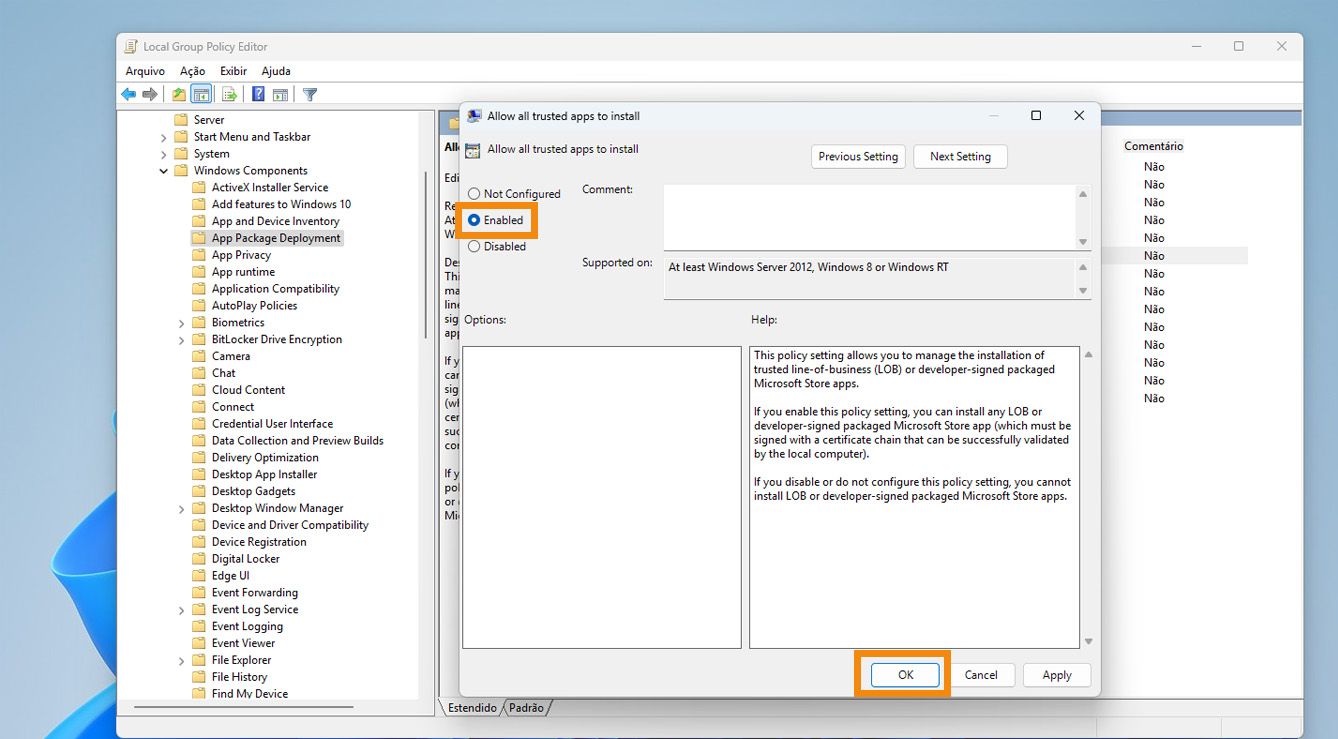Select App Package Deployment in the tree
The image size is (1338, 739).
point(276,238)
